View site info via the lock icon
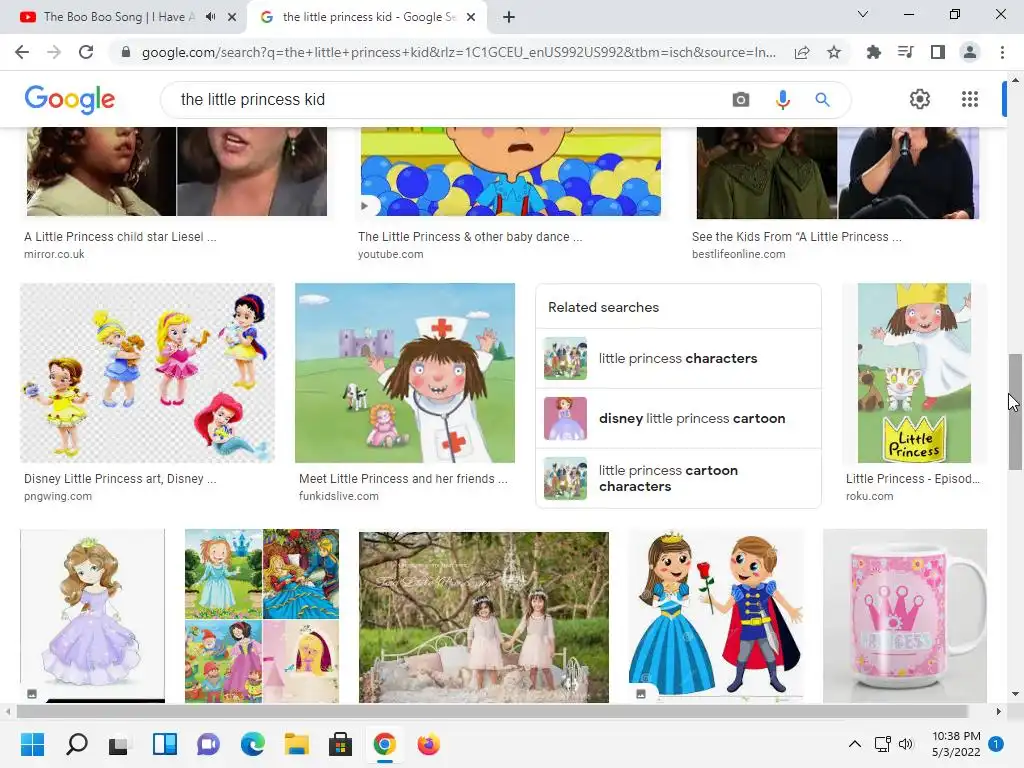Viewport: 1024px width, 768px height. [126, 52]
